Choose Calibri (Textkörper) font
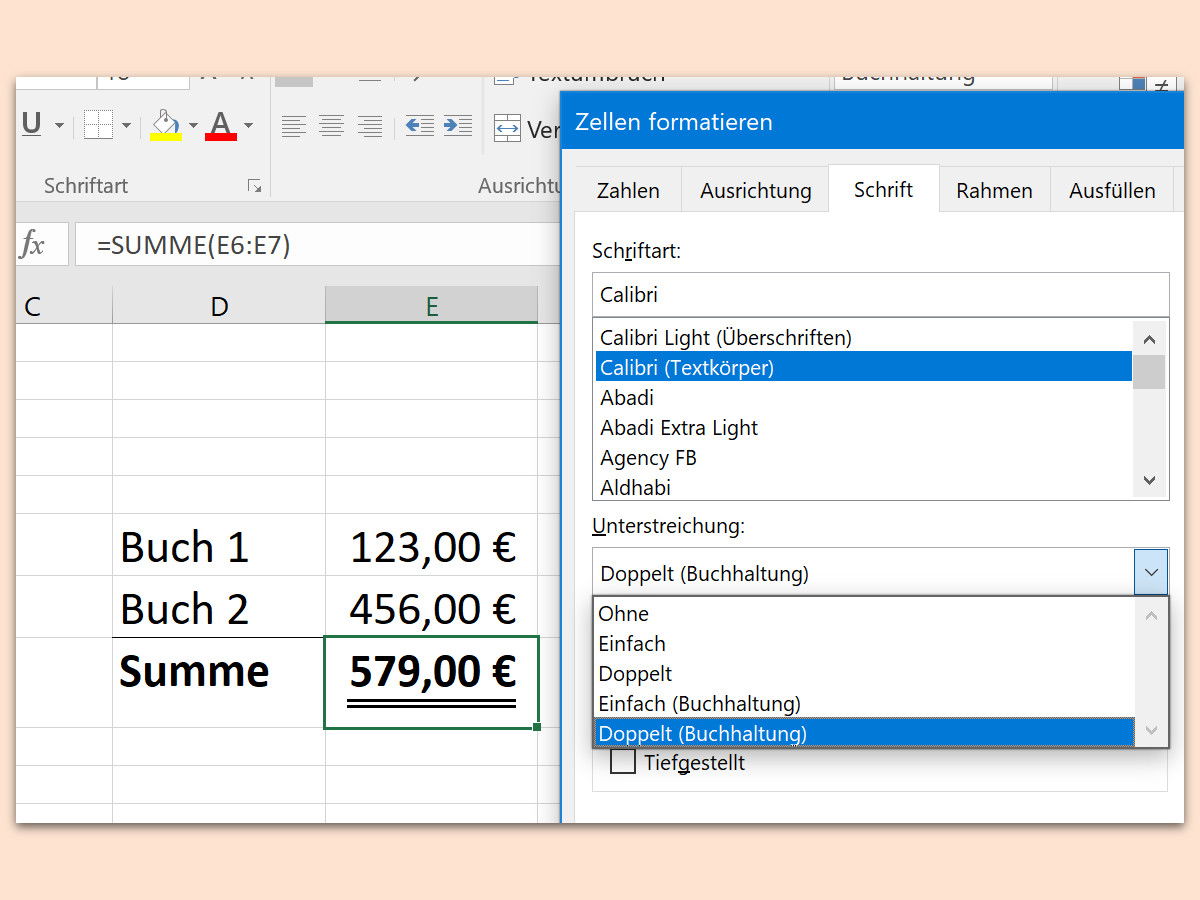Screen dimensions: 1200x900 (864, 367)
